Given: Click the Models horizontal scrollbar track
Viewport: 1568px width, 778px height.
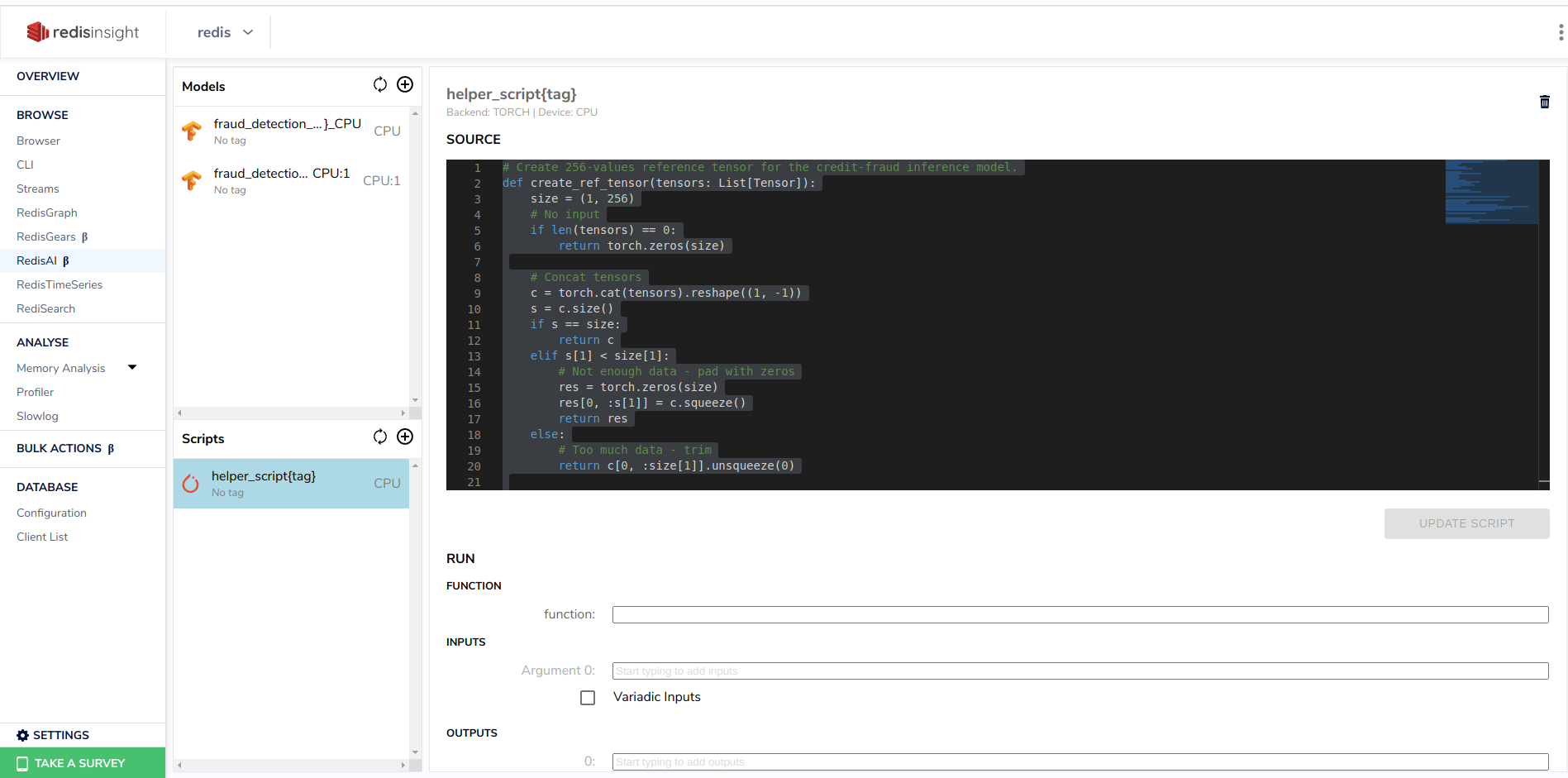Looking at the screenshot, I should [x=291, y=413].
